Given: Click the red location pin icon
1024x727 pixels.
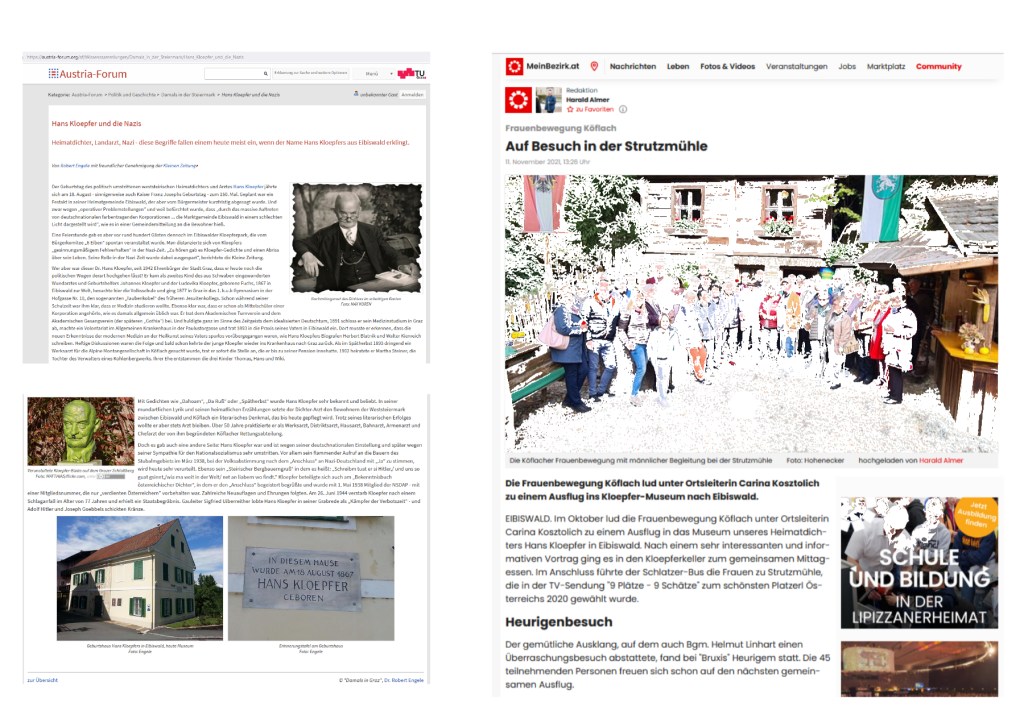Looking at the screenshot, I should click(594, 67).
